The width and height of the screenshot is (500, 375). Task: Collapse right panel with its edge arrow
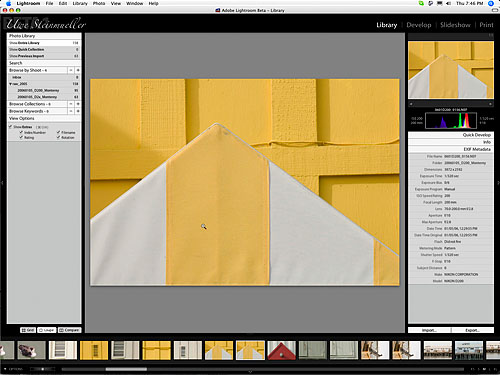498,183
